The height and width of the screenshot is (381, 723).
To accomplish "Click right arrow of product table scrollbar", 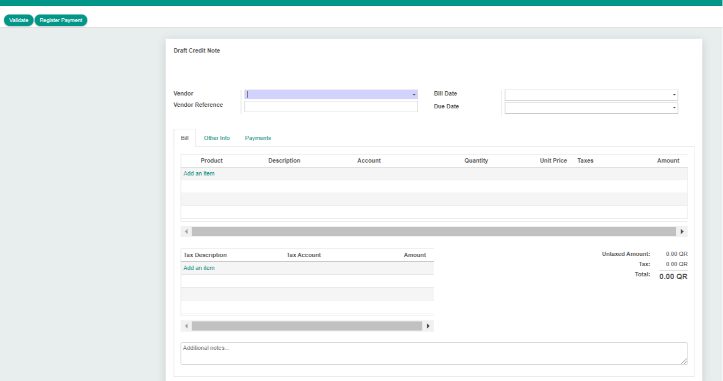I will [682, 232].
